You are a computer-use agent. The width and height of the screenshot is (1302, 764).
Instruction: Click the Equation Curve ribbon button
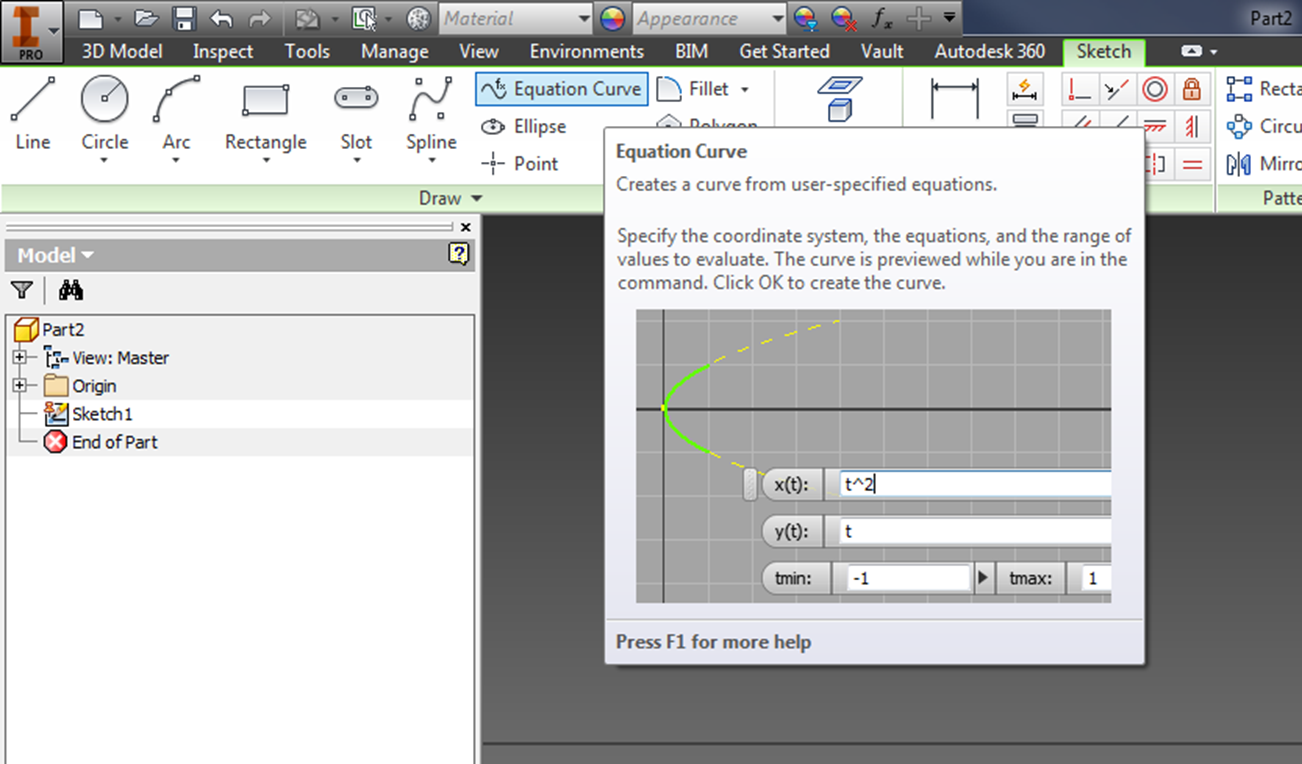(561, 89)
